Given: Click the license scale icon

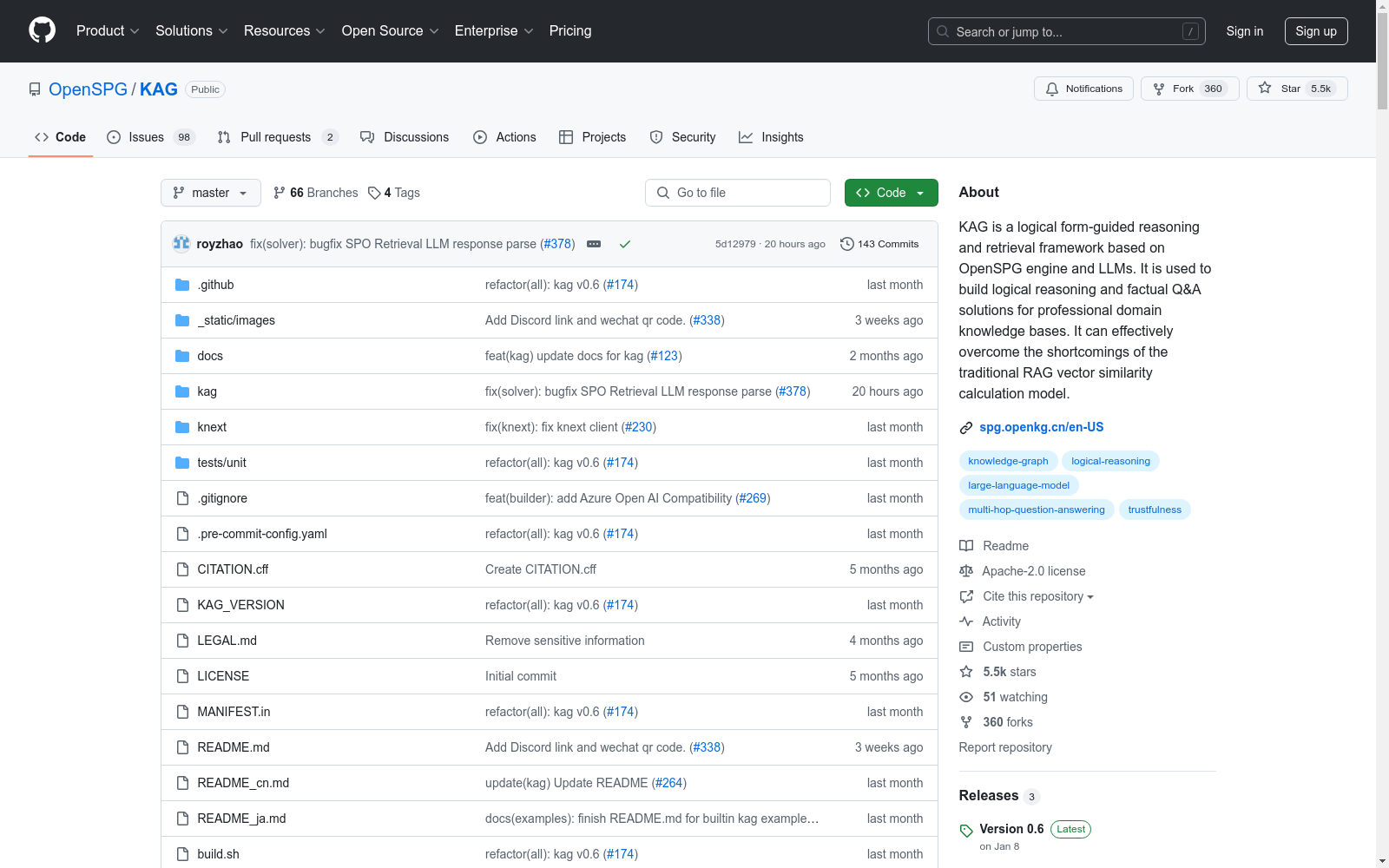Looking at the screenshot, I should pyautogui.click(x=966, y=571).
